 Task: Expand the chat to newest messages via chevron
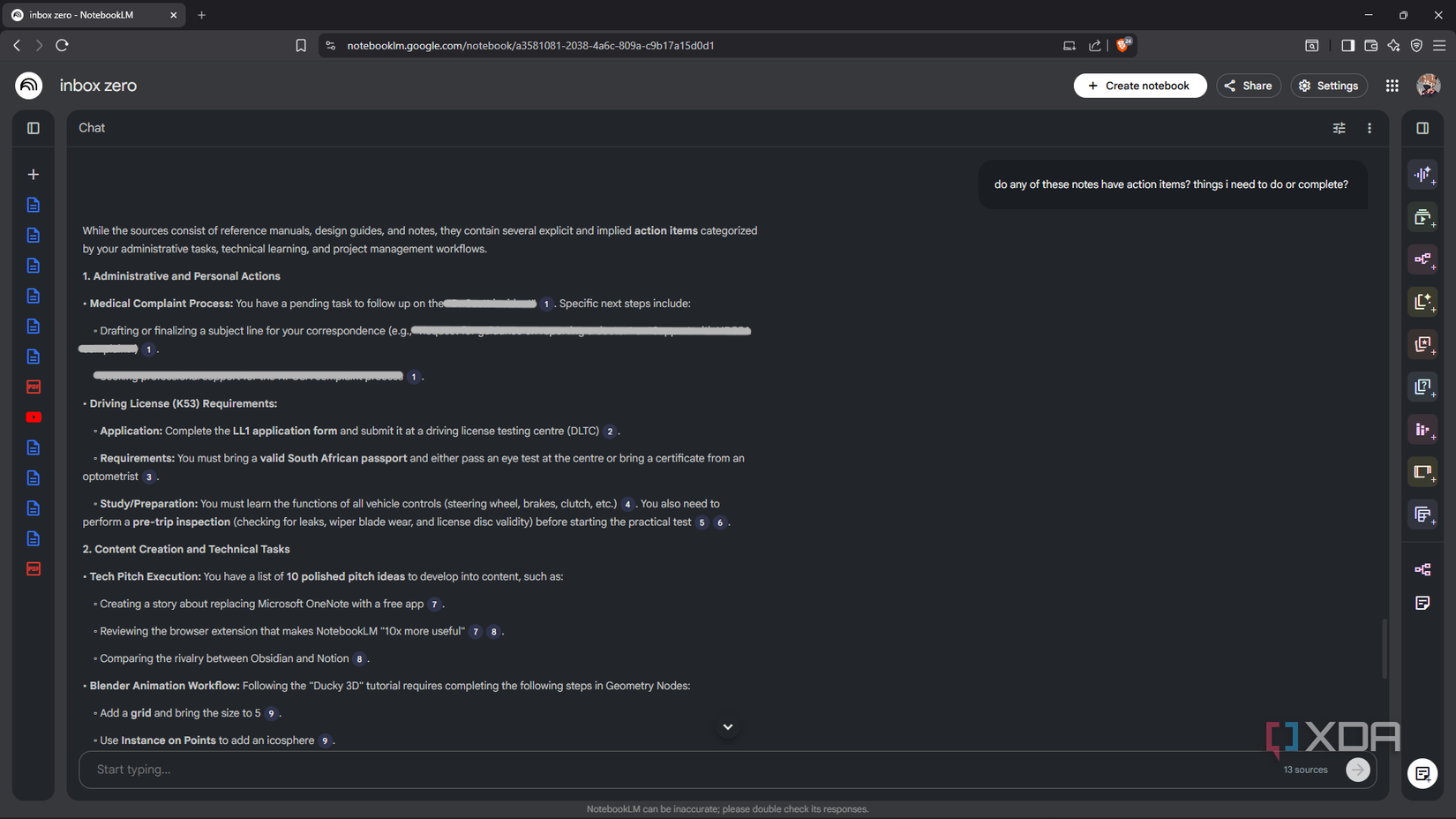point(727,726)
